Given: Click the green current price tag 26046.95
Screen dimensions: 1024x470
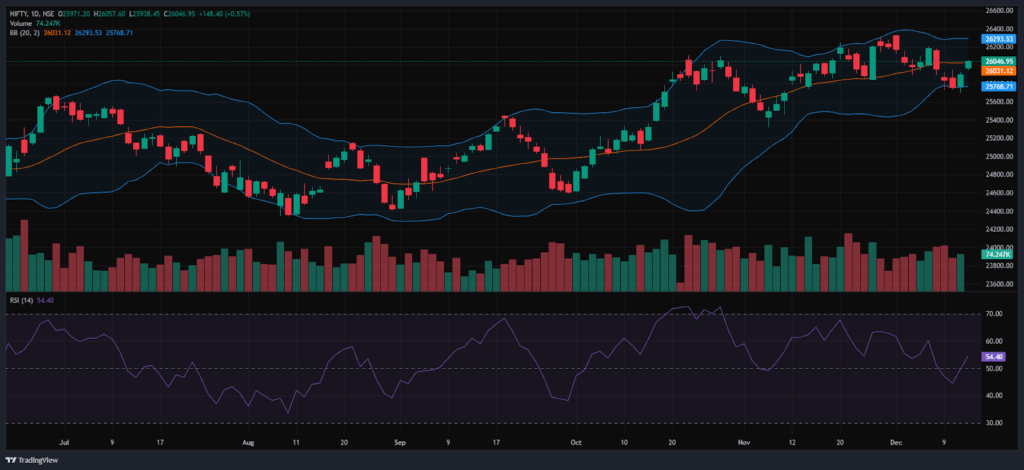Looking at the screenshot, I should [999, 62].
